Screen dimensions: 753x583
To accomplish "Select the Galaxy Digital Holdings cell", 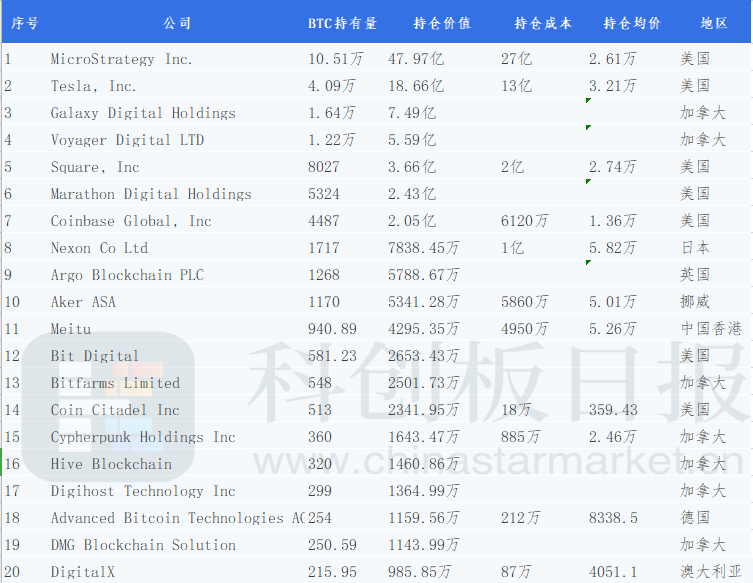I will (x=143, y=113).
